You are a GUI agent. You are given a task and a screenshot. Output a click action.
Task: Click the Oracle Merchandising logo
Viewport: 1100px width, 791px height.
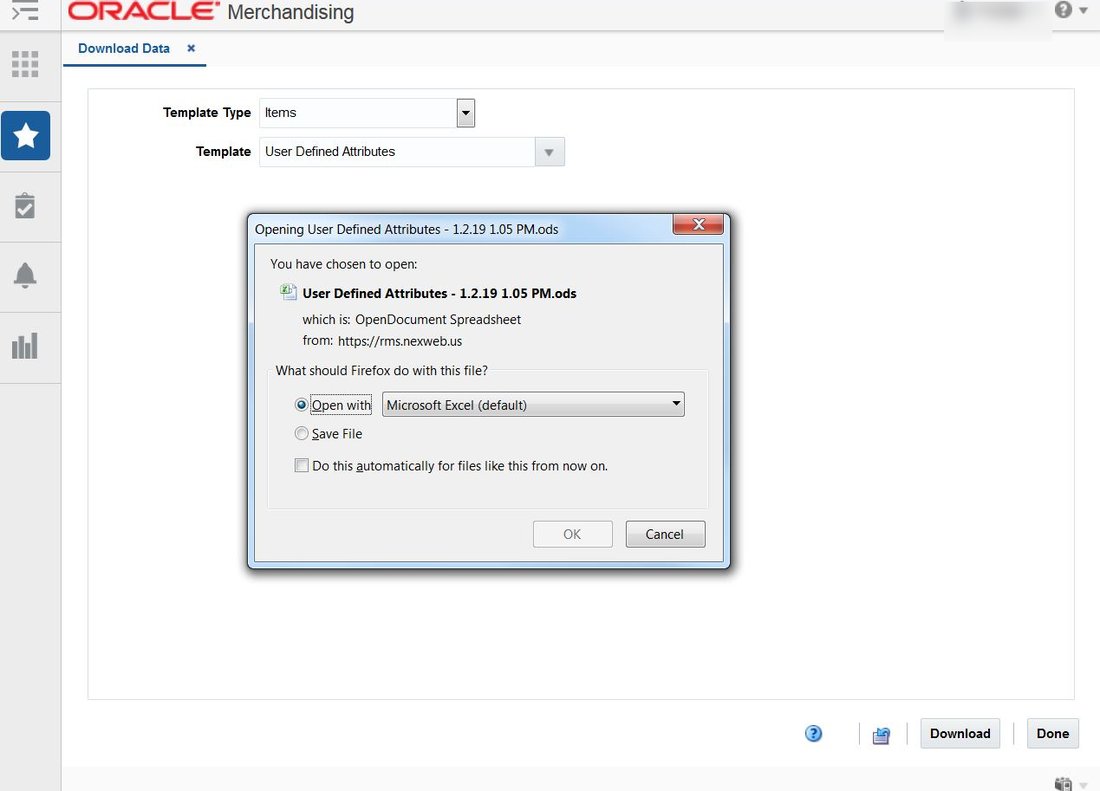(211, 12)
